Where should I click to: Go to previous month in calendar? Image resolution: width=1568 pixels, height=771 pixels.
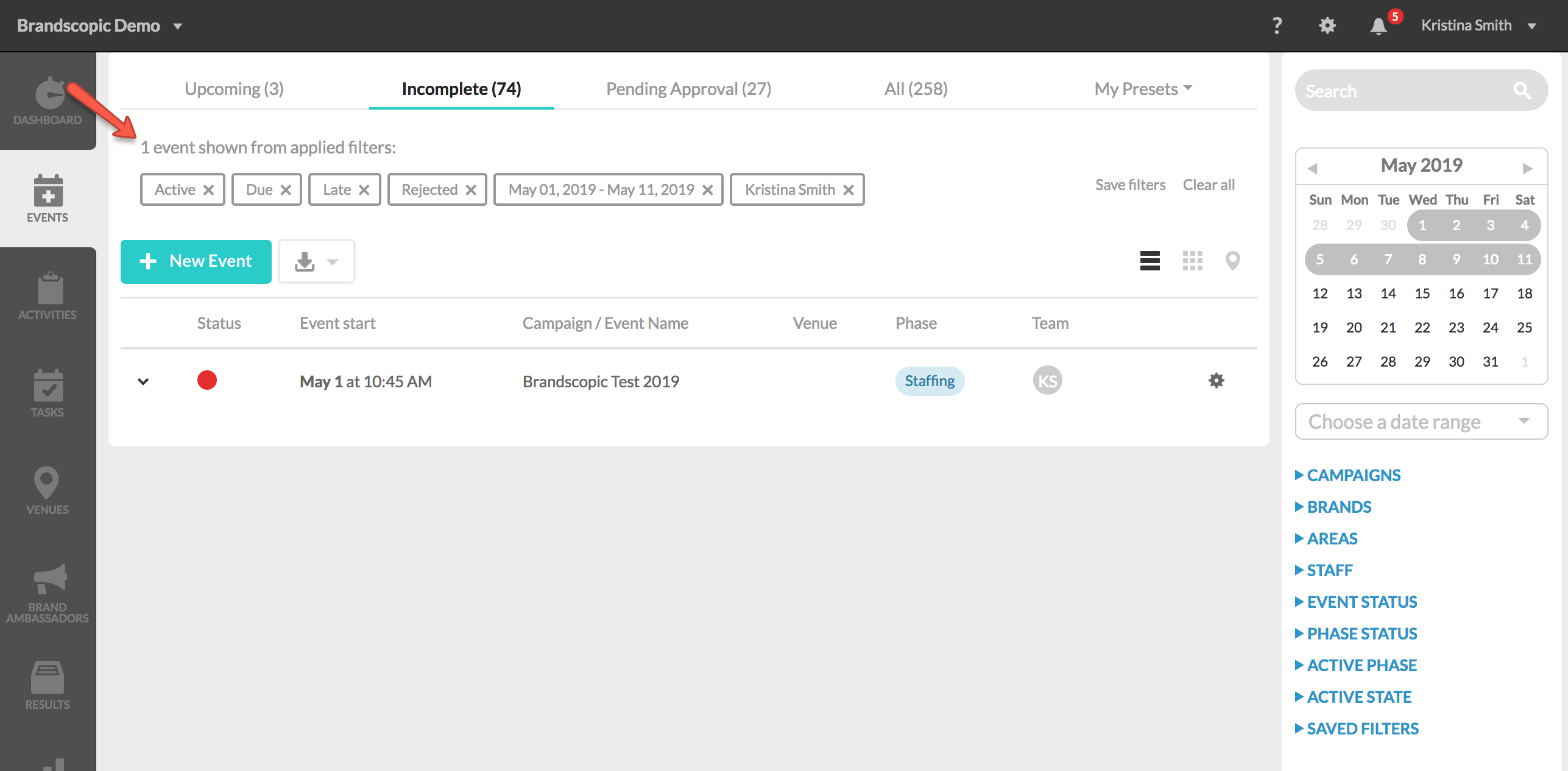coord(1313,168)
